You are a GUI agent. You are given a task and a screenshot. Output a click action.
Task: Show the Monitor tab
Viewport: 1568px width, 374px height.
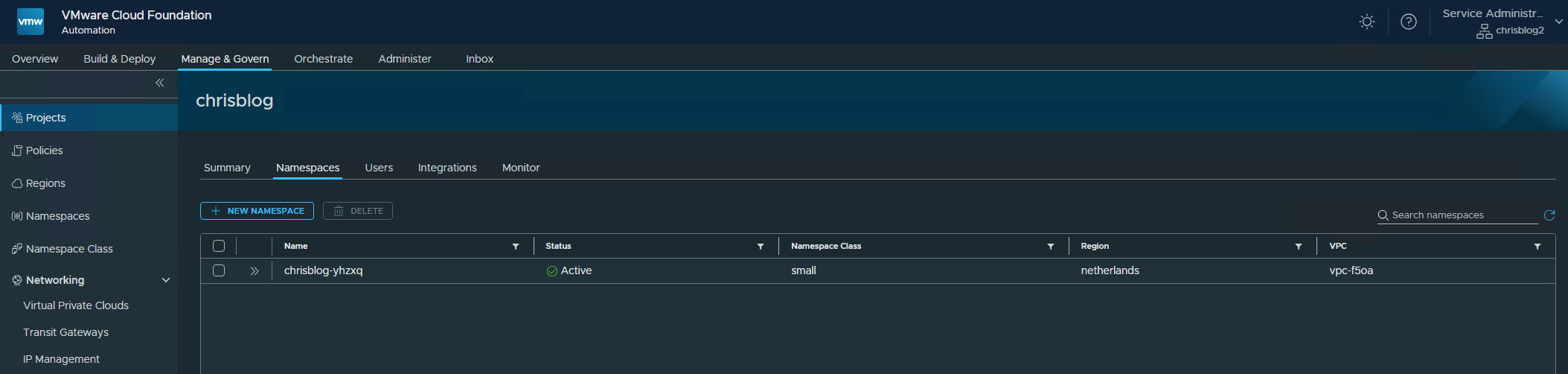[521, 168]
